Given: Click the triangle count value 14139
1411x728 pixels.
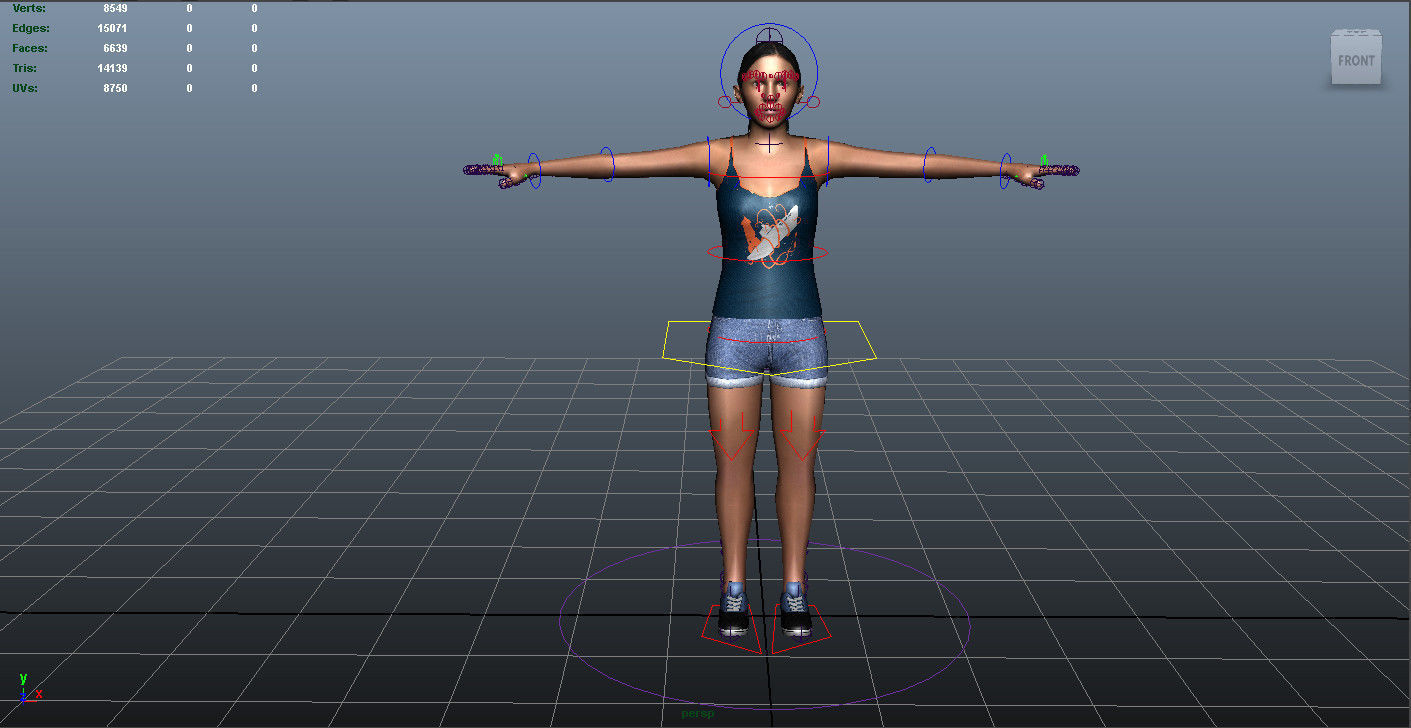Looking at the screenshot, I should (112, 68).
